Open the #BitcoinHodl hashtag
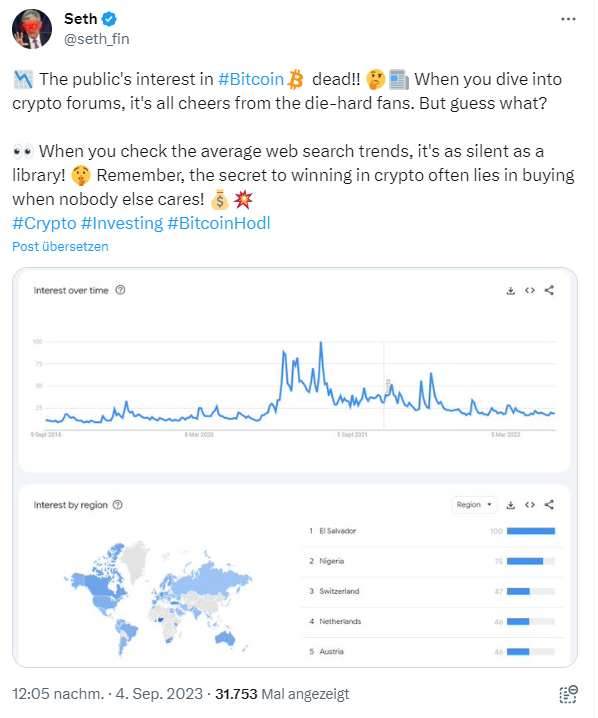598x718 pixels. [x=220, y=224]
